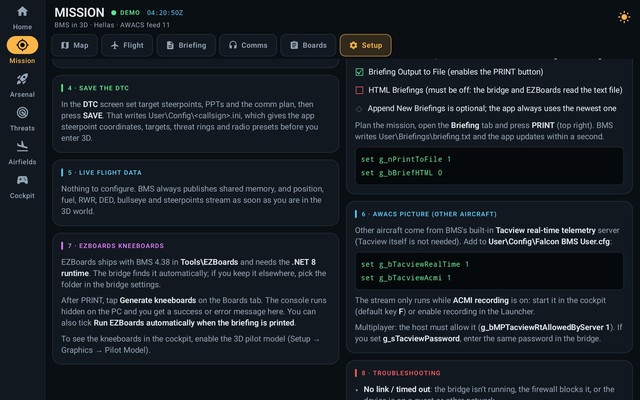Toggle Briefing Output to File checkbox
Viewport: 640px width, 400px height.
click(x=359, y=72)
